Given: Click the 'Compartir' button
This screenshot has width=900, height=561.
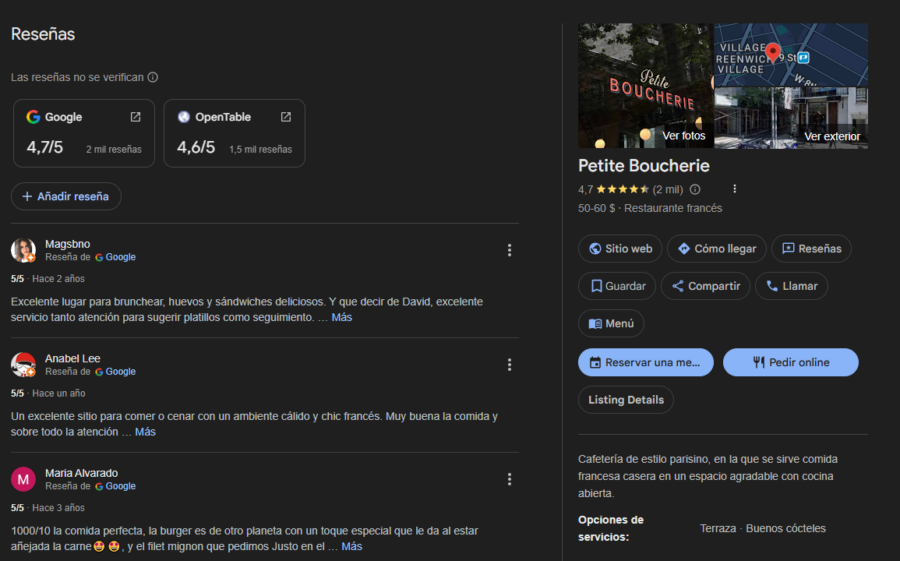Looking at the screenshot, I should click(705, 286).
